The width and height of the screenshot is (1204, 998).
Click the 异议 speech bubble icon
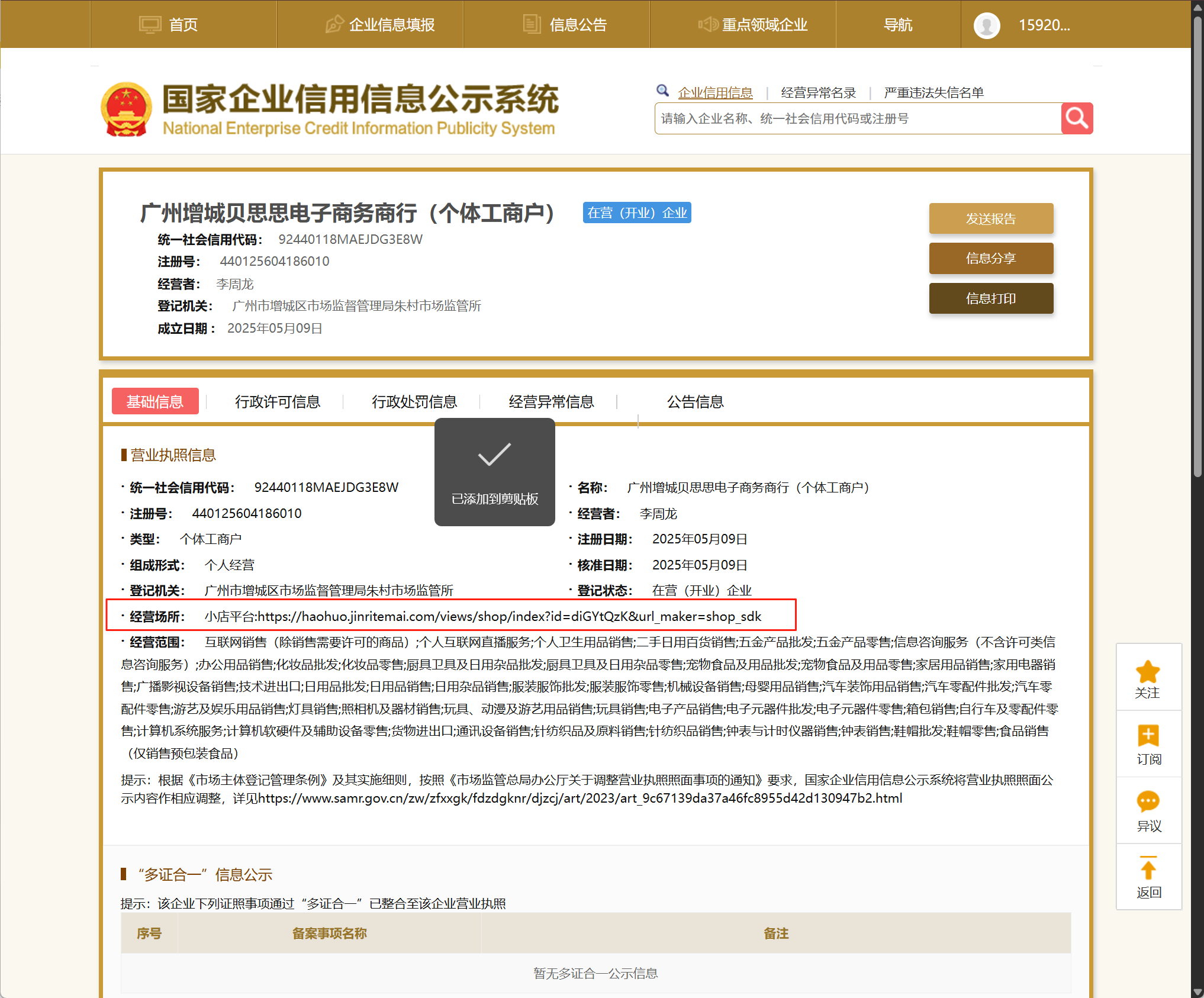click(x=1148, y=801)
